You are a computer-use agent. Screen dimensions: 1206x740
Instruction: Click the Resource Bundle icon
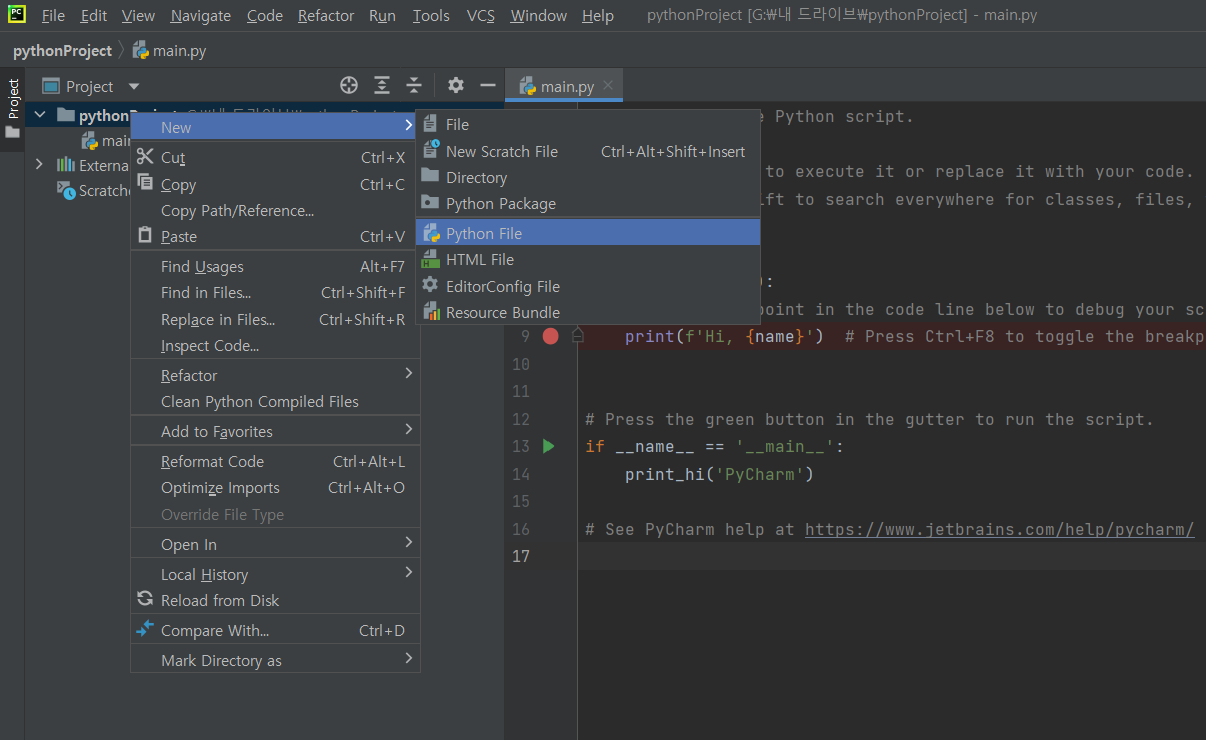click(430, 312)
